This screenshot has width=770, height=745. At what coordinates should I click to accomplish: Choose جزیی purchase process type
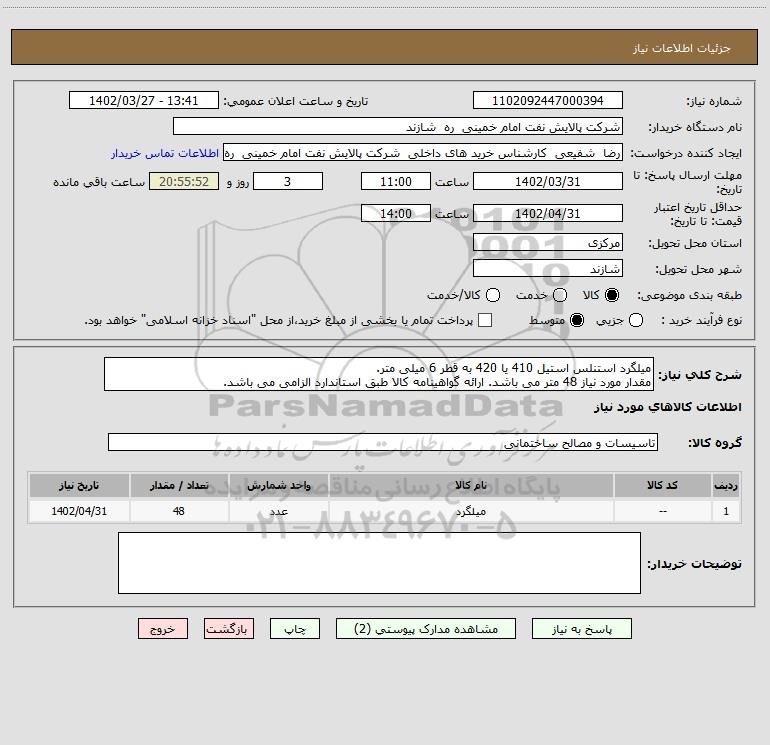click(636, 321)
